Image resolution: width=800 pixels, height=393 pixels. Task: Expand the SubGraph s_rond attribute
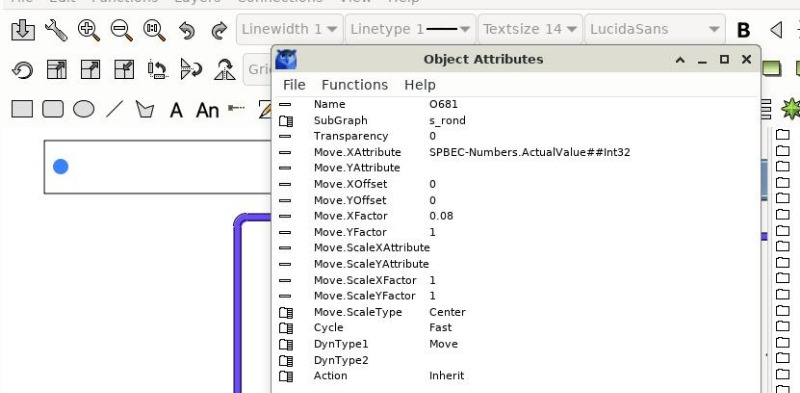pyautogui.click(x=286, y=121)
